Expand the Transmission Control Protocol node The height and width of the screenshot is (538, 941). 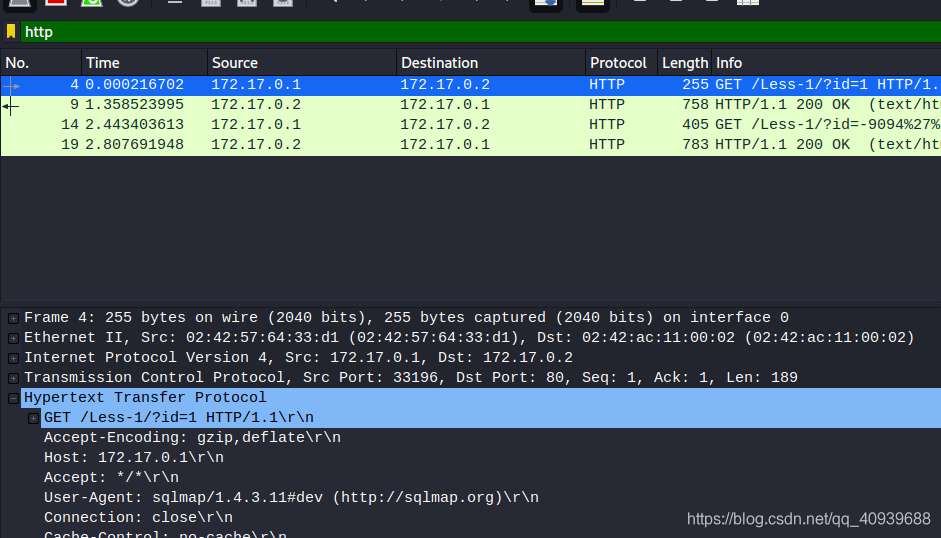13,378
